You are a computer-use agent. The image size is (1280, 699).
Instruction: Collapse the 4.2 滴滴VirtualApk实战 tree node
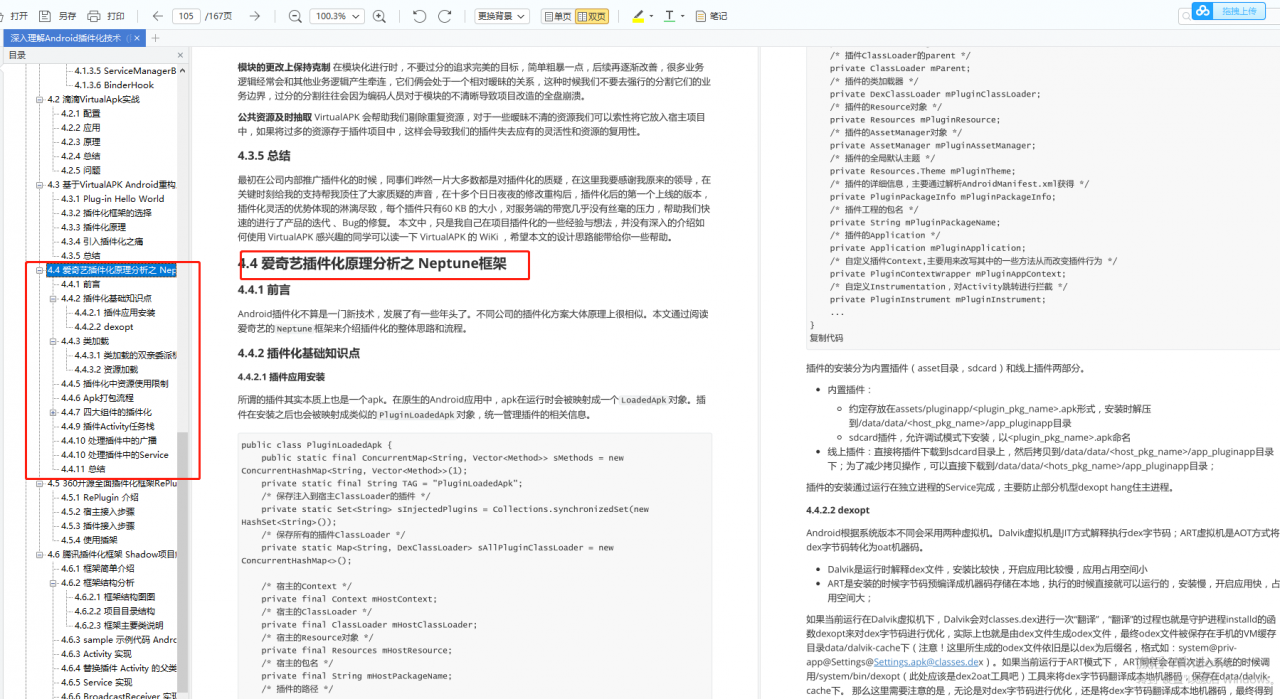[x=40, y=100]
